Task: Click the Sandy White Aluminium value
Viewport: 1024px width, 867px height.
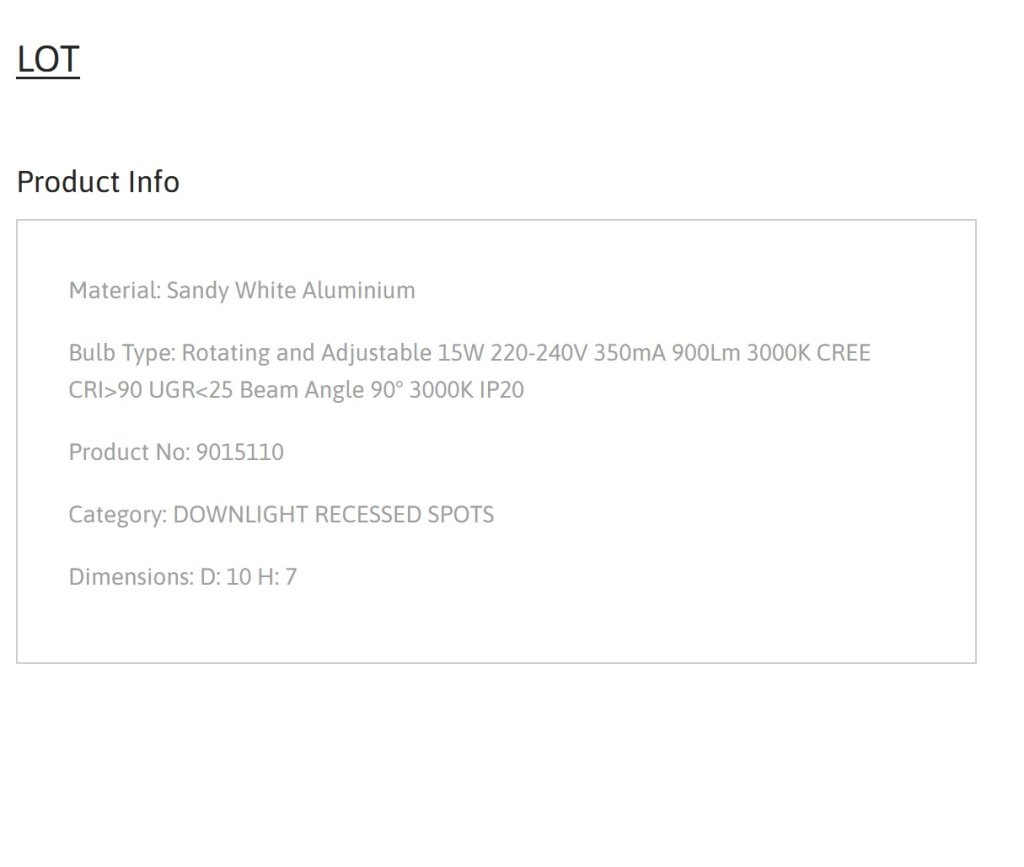Action: click(291, 291)
